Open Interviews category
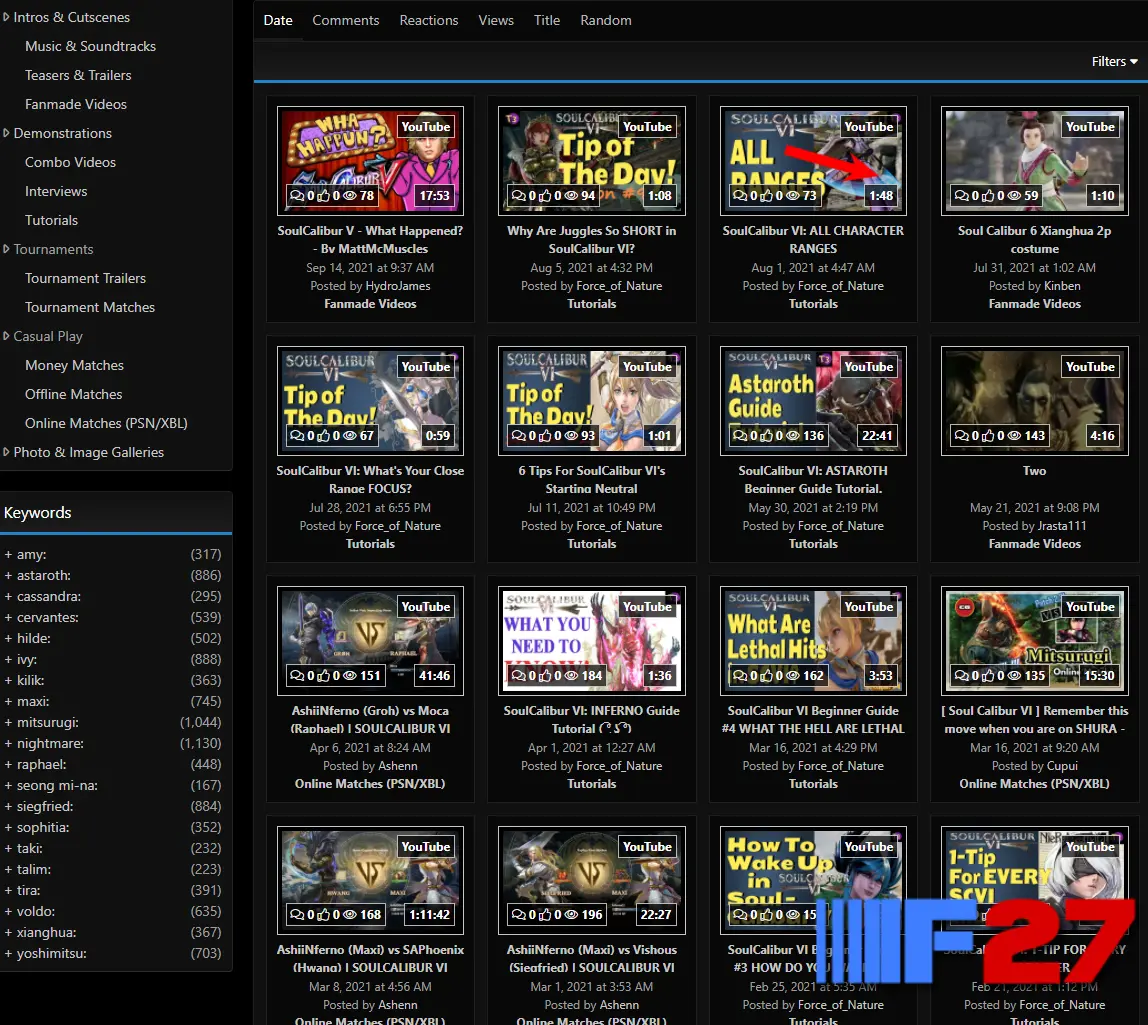This screenshot has width=1148, height=1025. [x=56, y=191]
